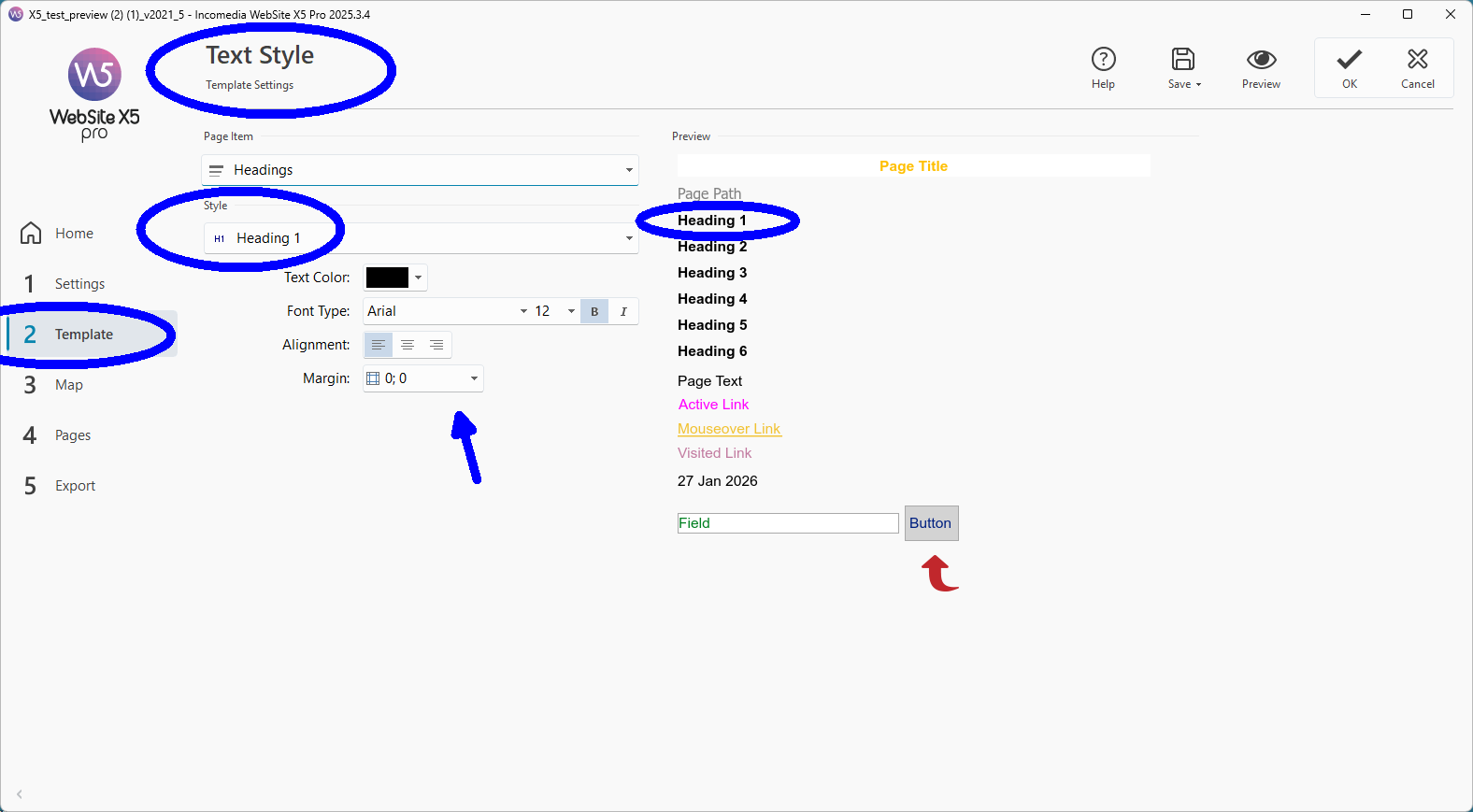The image size is (1473, 812).
Task: Open the Arial font type dropdown
Action: [x=447, y=311]
